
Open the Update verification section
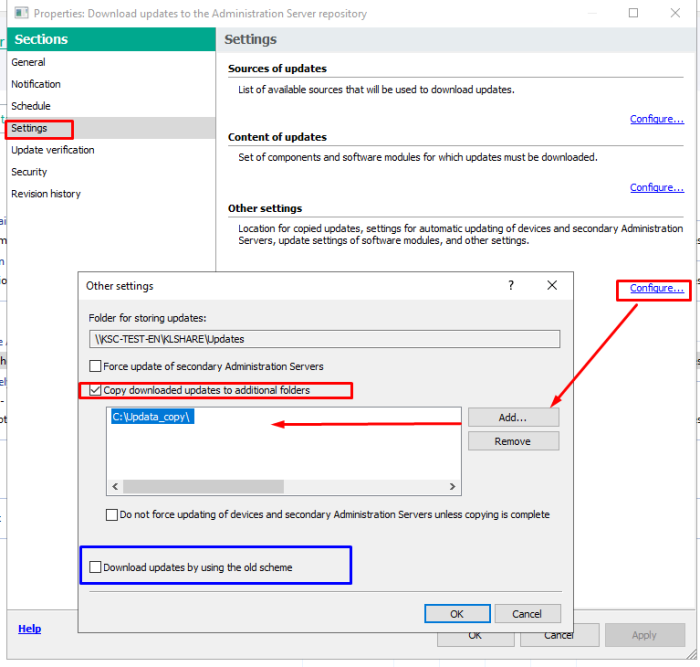point(53,150)
